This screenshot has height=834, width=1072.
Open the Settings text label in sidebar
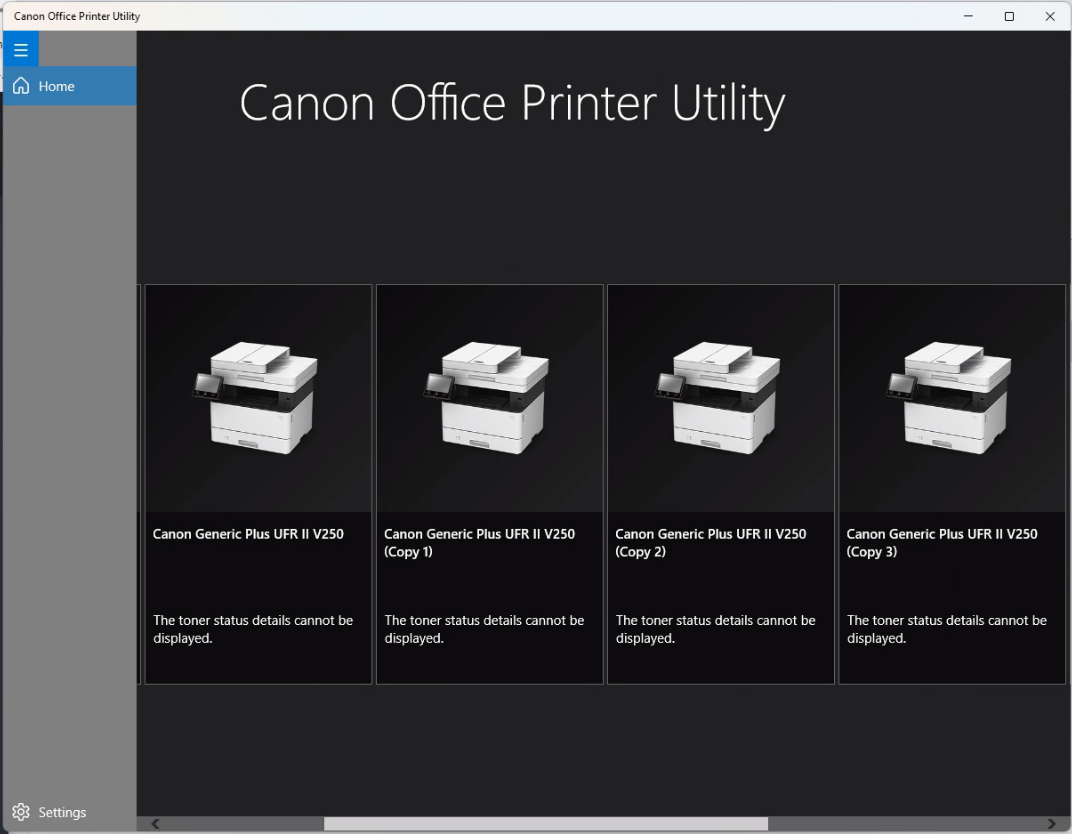pos(62,813)
